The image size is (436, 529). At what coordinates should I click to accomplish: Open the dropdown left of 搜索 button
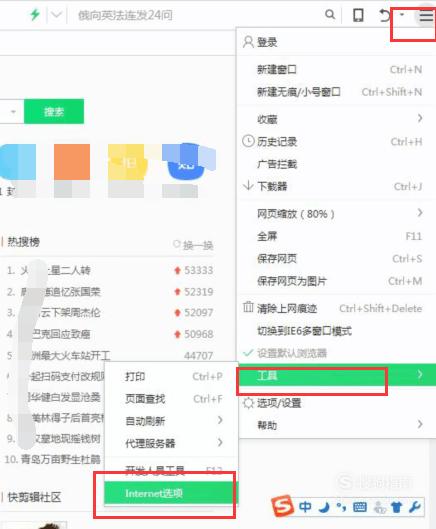pyautogui.click(x=12, y=112)
